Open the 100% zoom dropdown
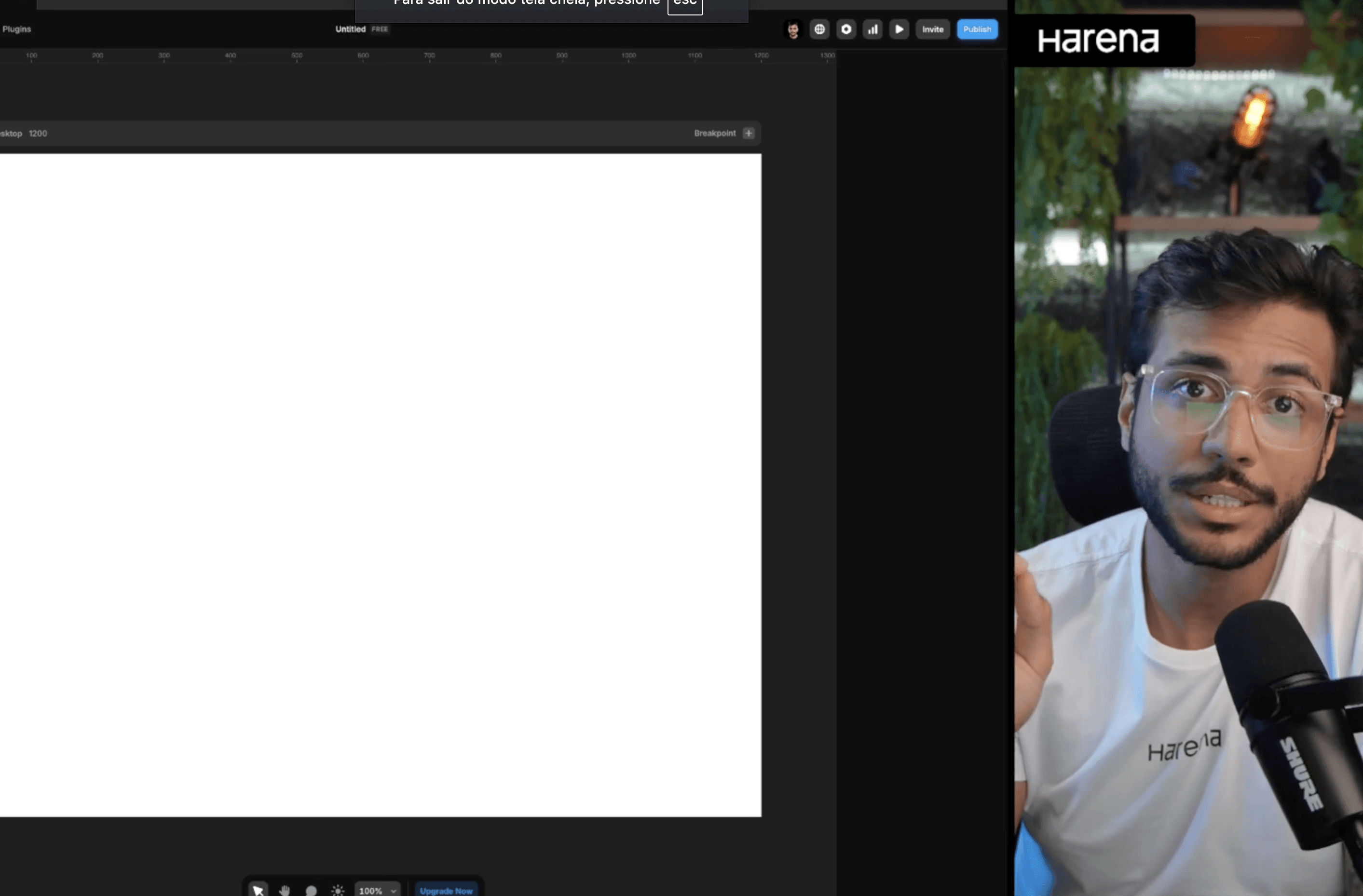 coord(377,890)
